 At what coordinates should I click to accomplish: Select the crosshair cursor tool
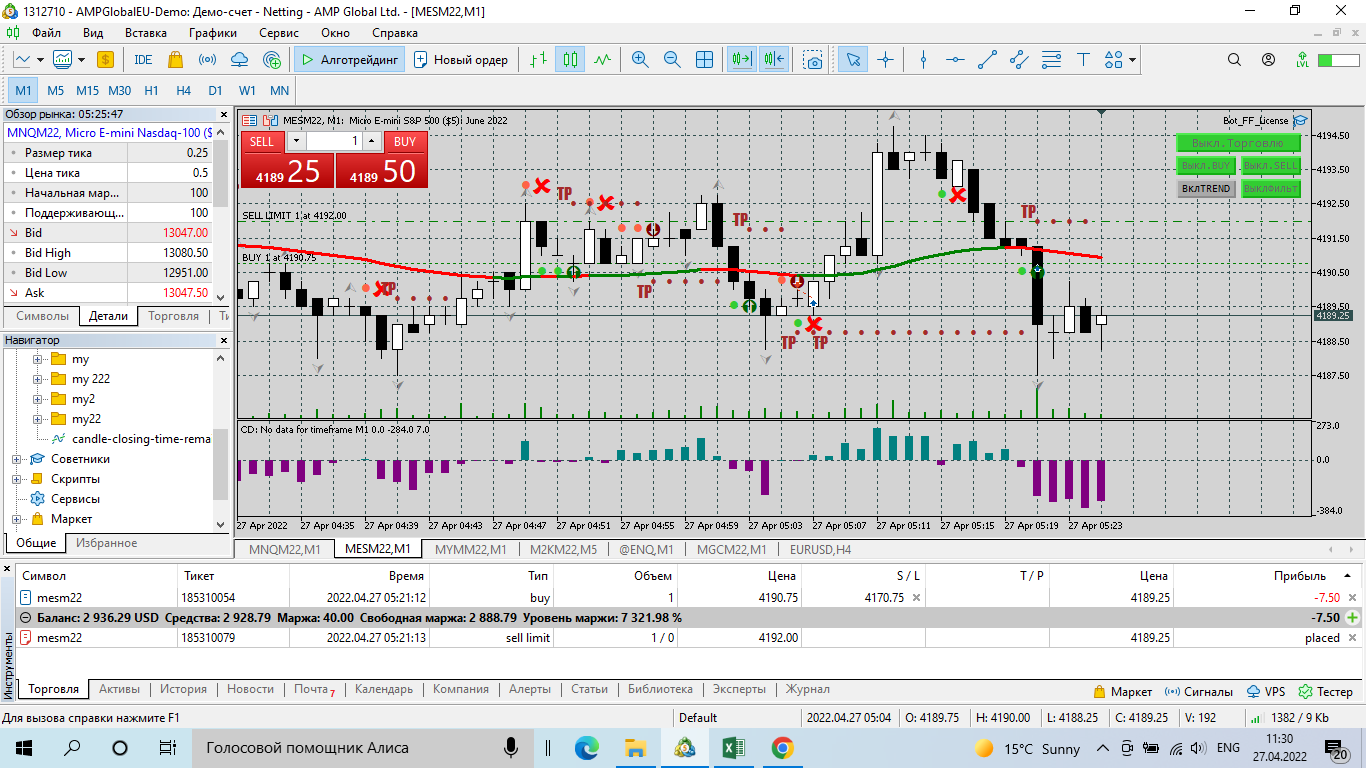[x=885, y=60]
